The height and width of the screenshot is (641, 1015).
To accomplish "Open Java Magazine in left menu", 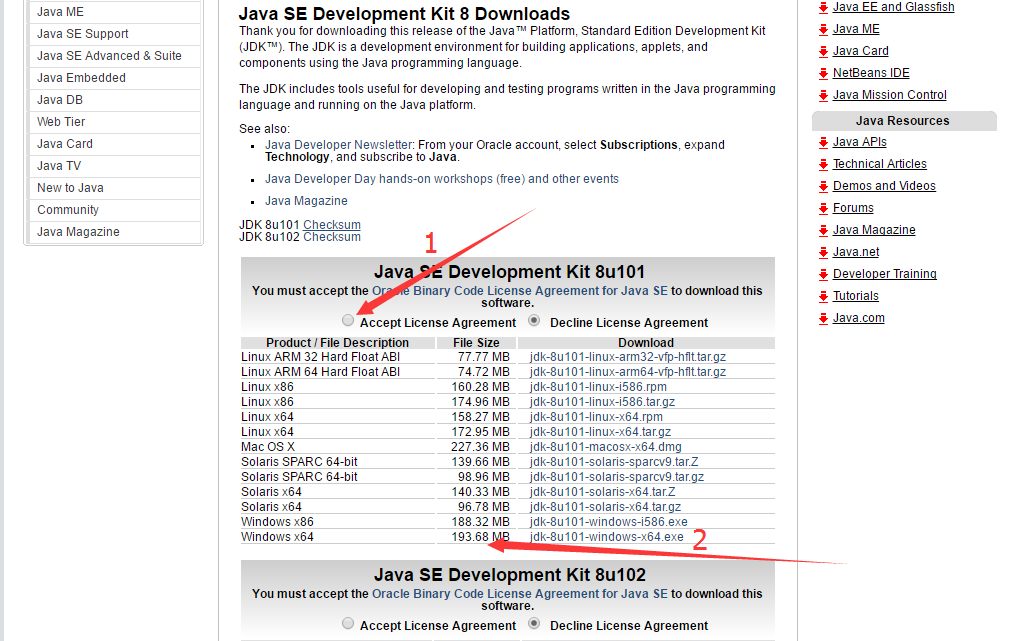I will click(x=115, y=232).
